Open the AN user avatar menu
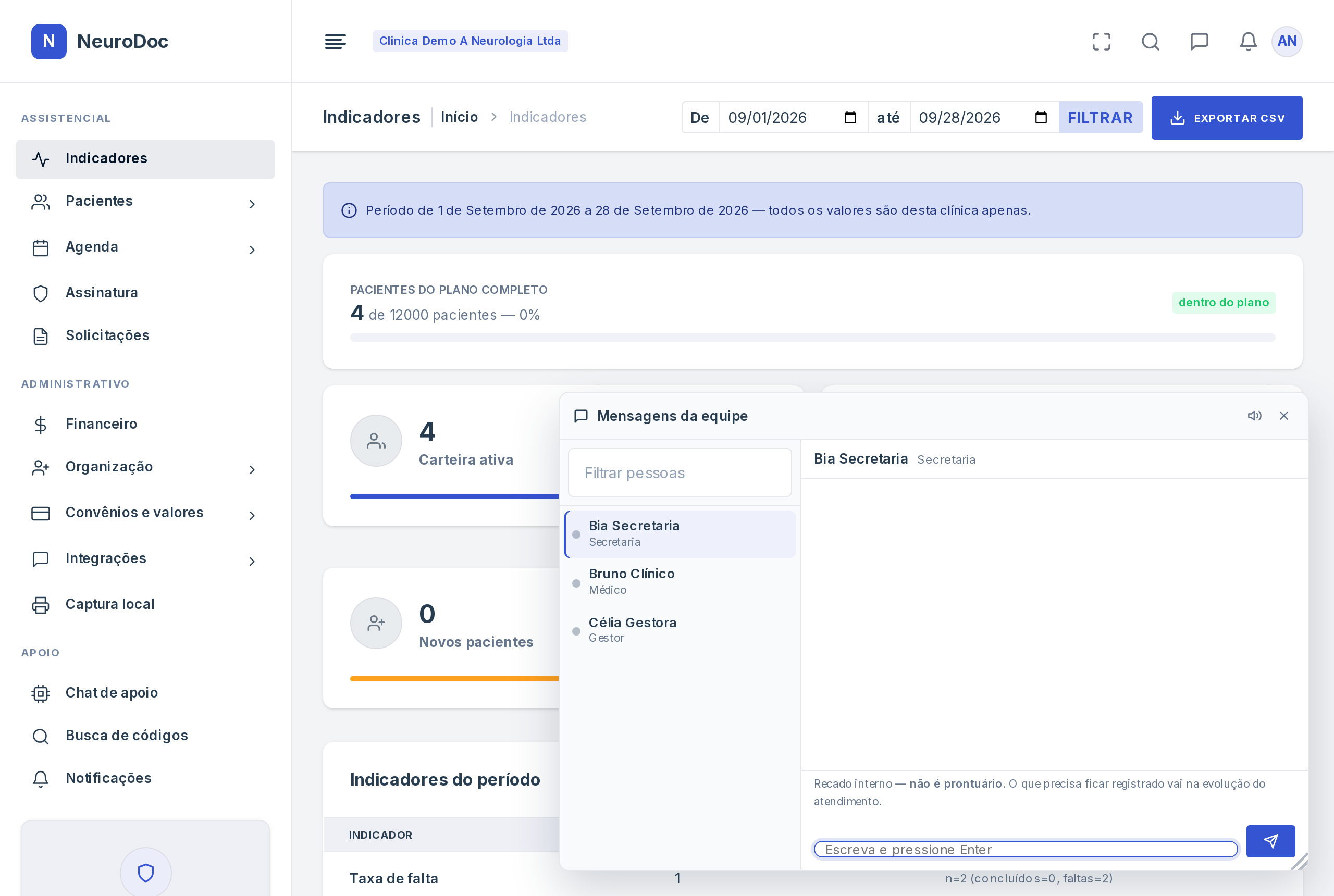The width and height of the screenshot is (1334, 896). [x=1287, y=41]
